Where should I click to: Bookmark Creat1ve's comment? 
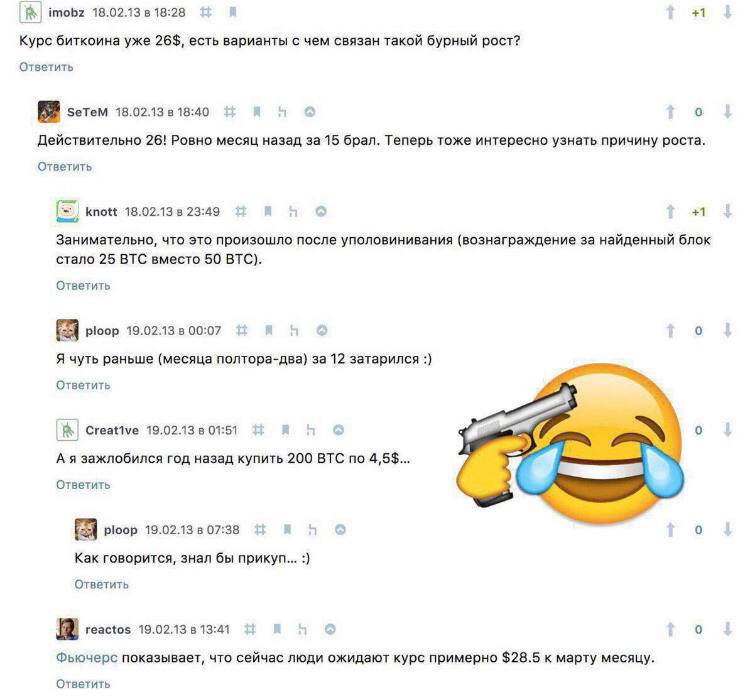[x=285, y=430]
